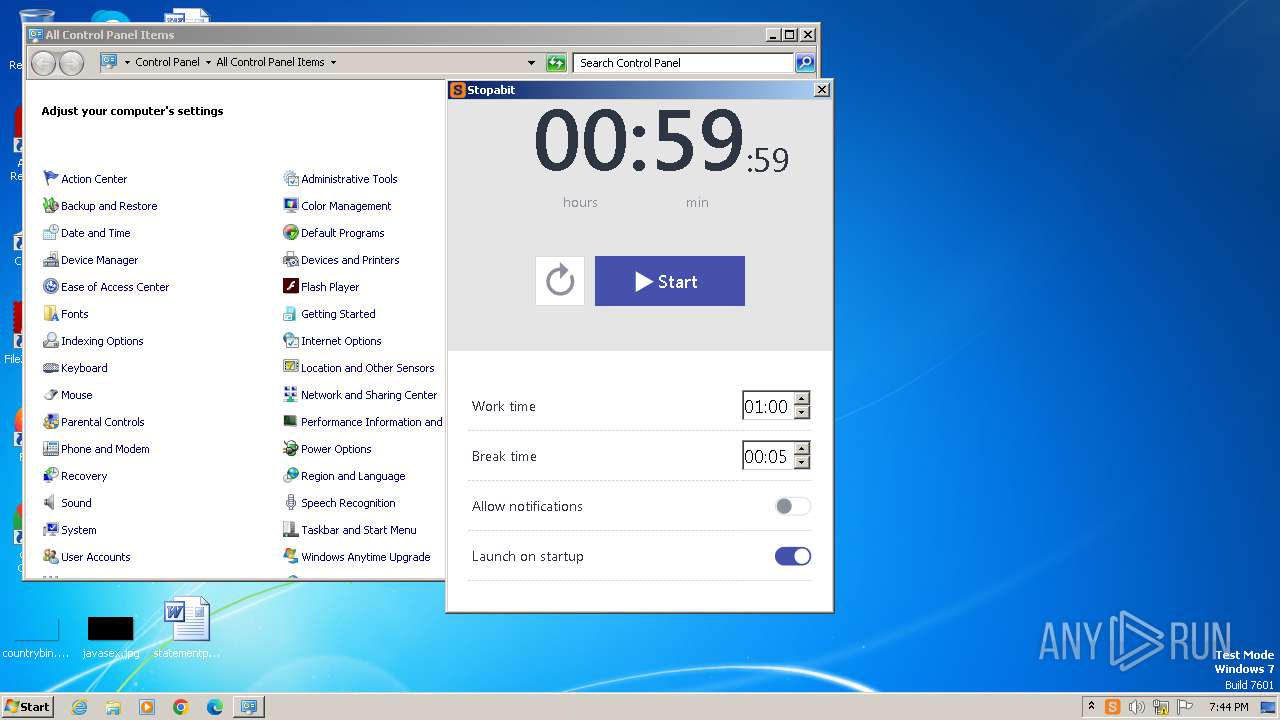The height and width of the screenshot is (720, 1280).
Task: Open Parental Controls icon
Action: 51,421
